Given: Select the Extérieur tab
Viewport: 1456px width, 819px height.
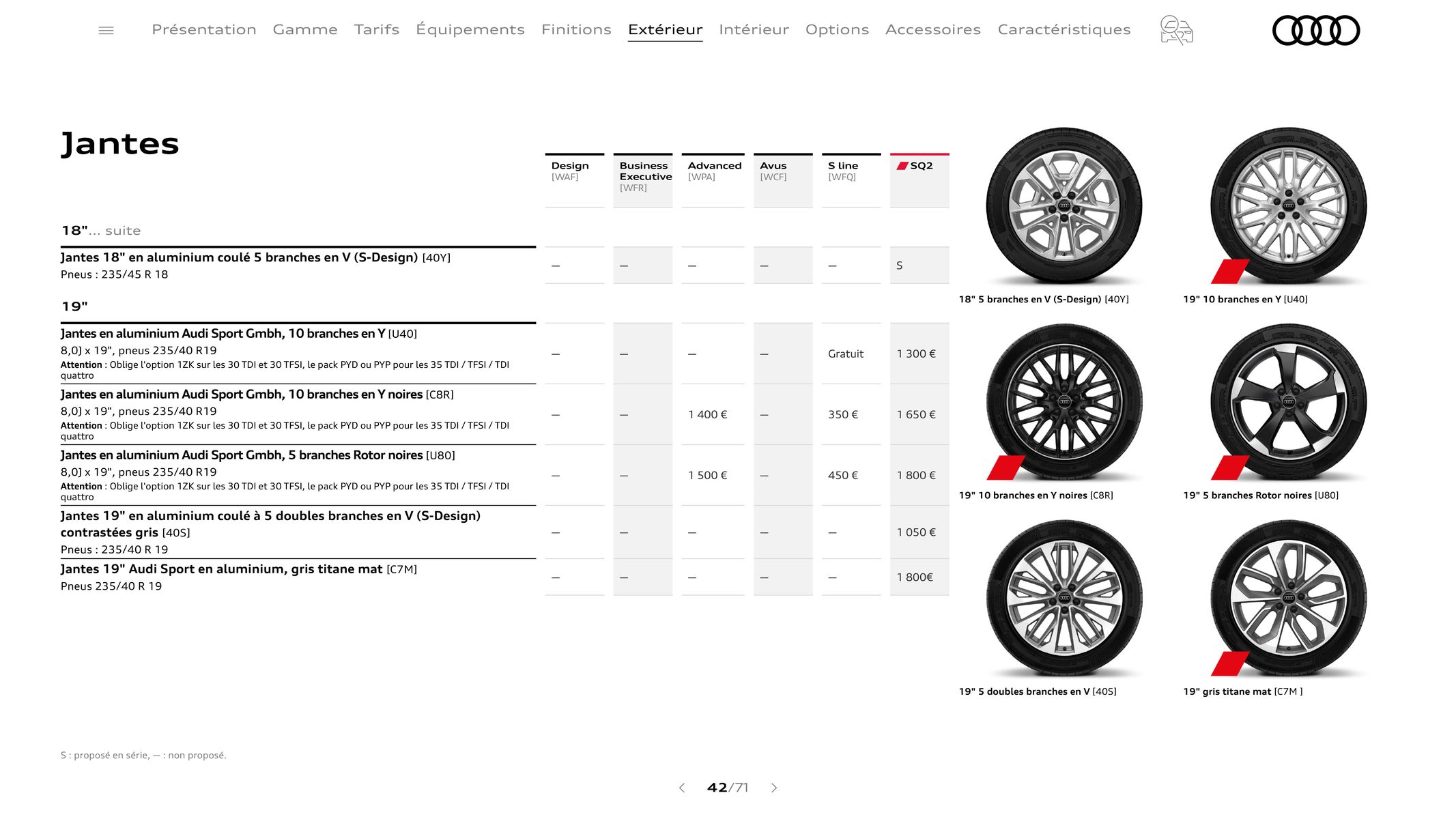Looking at the screenshot, I should click(666, 29).
